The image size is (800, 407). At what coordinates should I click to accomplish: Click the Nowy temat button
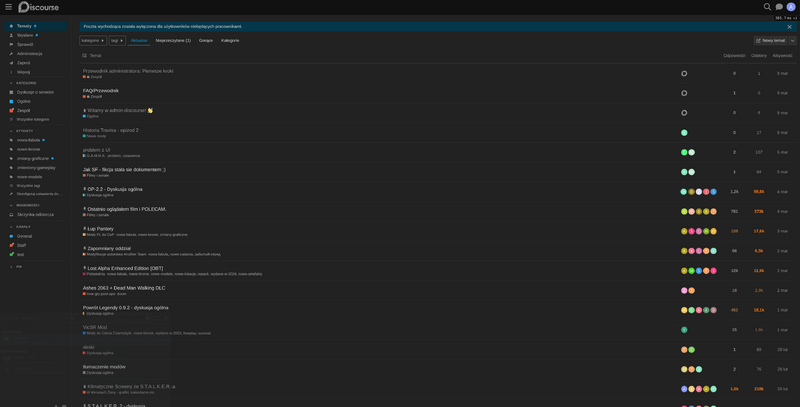click(770, 41)
